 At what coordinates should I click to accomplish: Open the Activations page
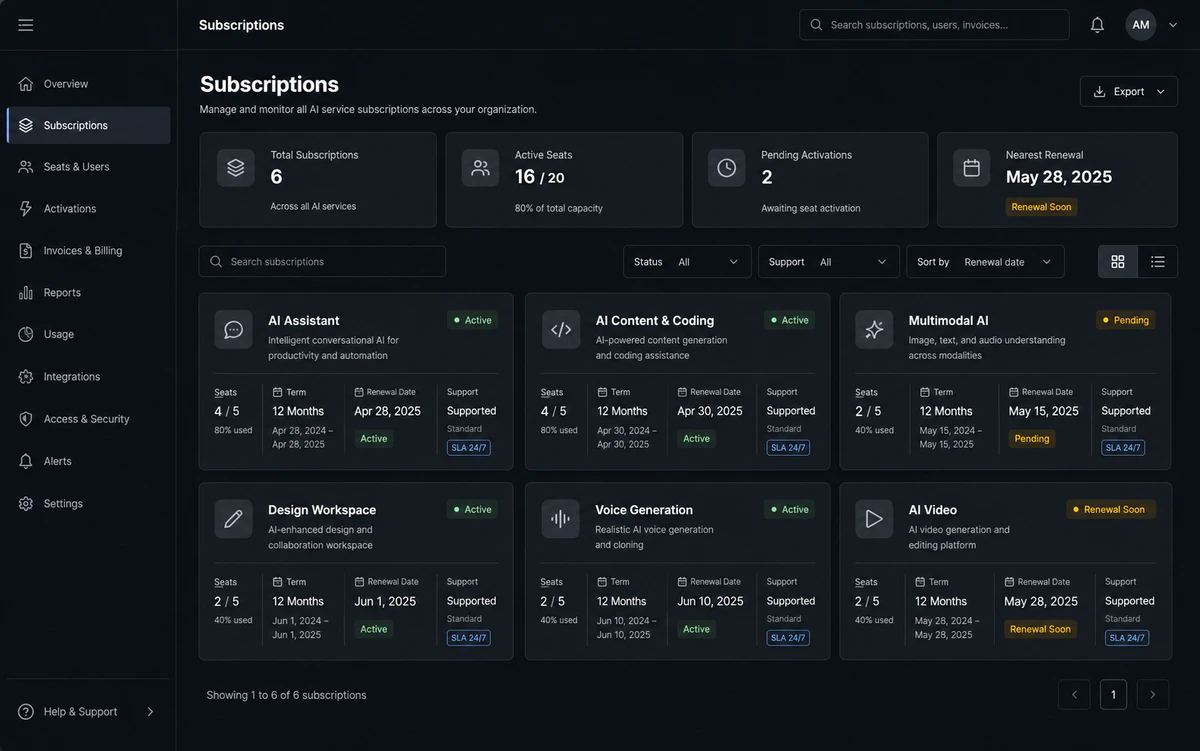(88, 209)
